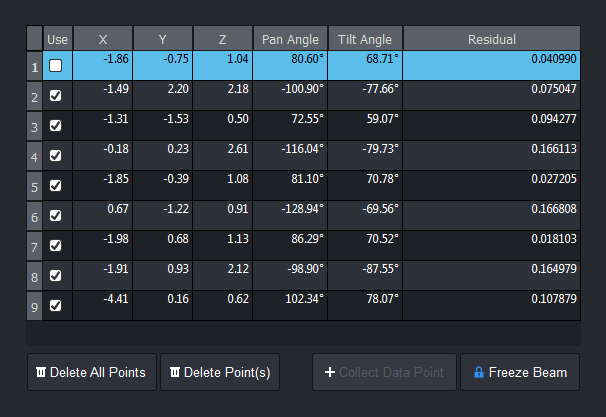The height and width of the screenshot is (417, 606).
Task: Click the Pan Angle column header
Action: pos(290,39)
